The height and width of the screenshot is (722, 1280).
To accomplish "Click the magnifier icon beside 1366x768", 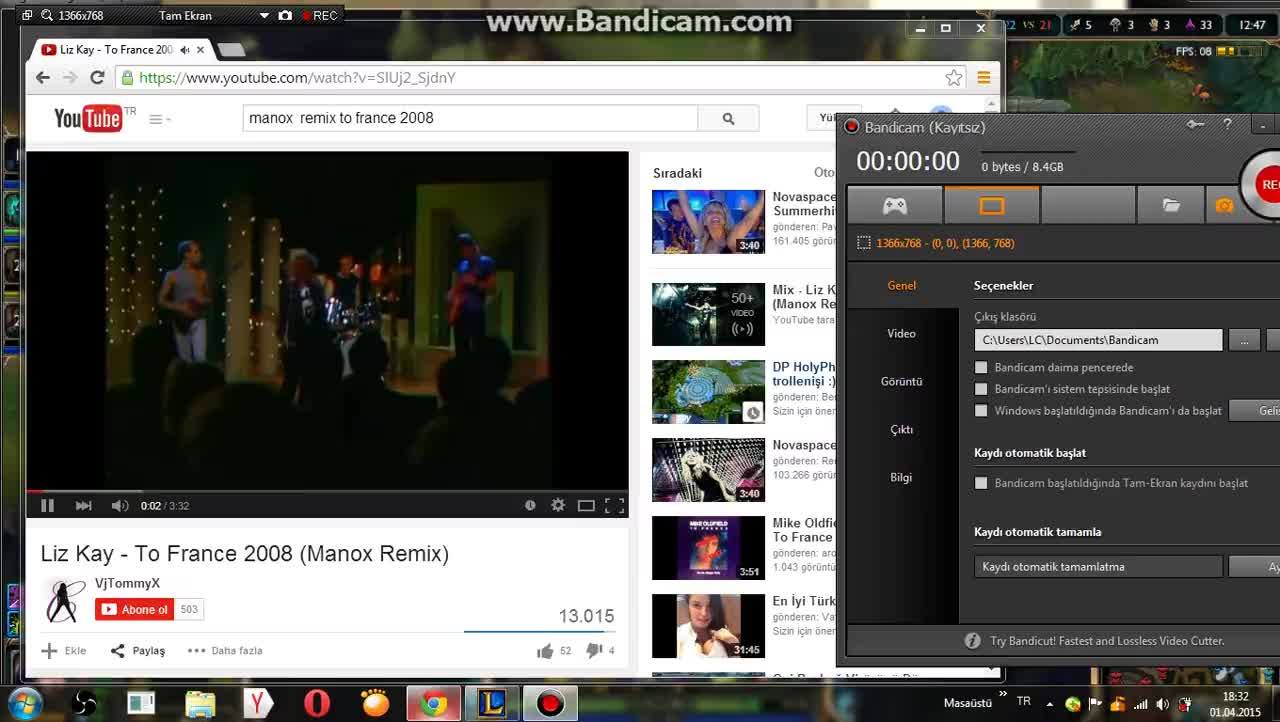I will click(x=45, y=16).
